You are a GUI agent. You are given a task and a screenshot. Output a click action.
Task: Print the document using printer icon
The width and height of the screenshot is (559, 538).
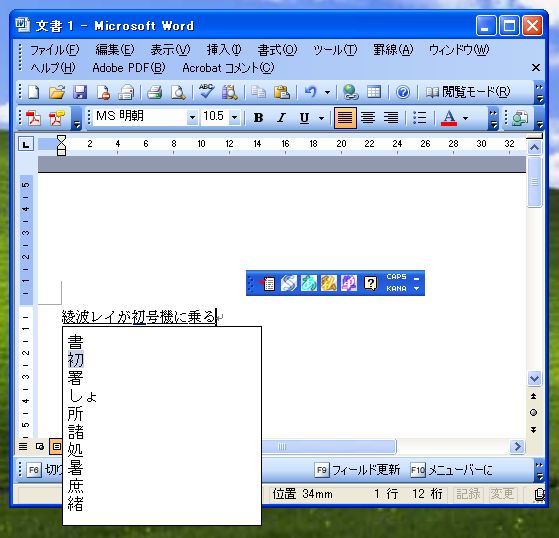(x=155, y=93)
